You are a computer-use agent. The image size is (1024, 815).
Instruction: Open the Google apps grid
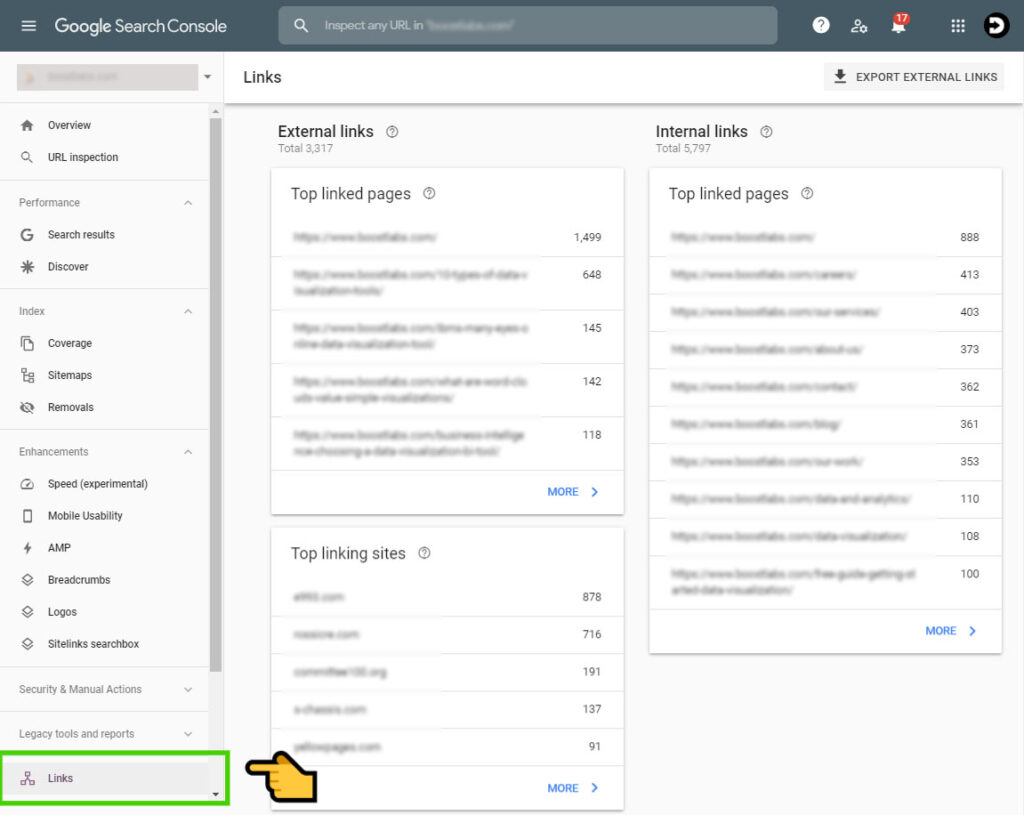[x=957, y=26]
